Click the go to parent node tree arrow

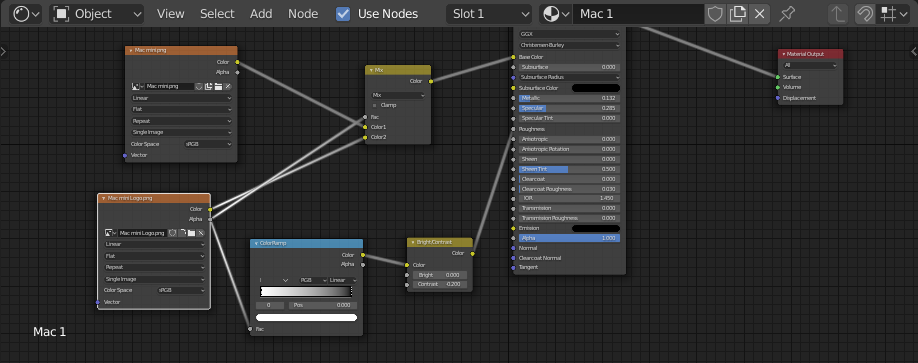pyautogui.click(x=839, y=13)
